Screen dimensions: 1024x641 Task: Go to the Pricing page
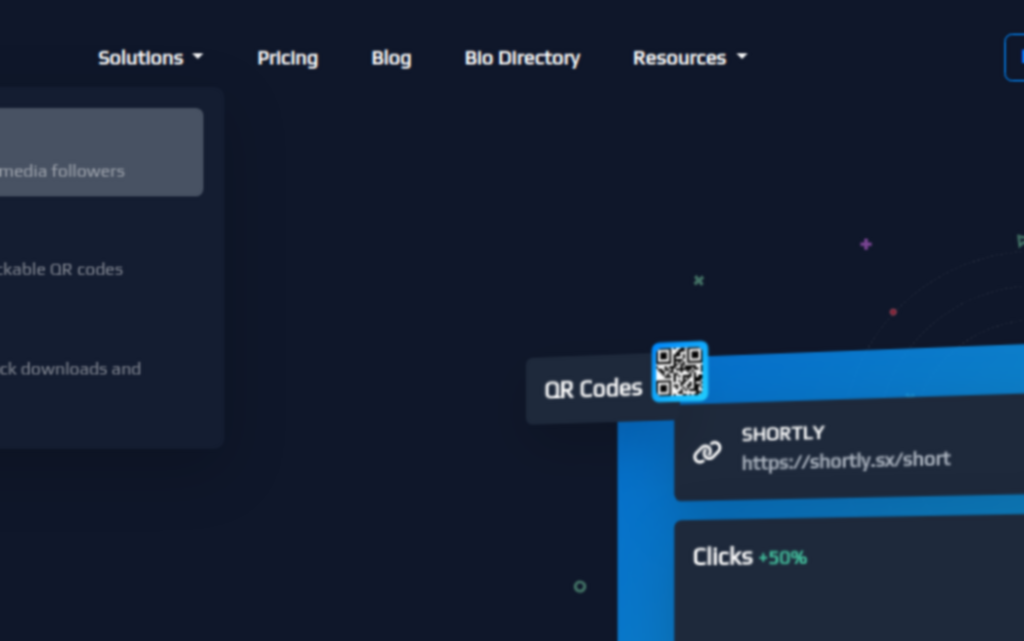(287, 58)
